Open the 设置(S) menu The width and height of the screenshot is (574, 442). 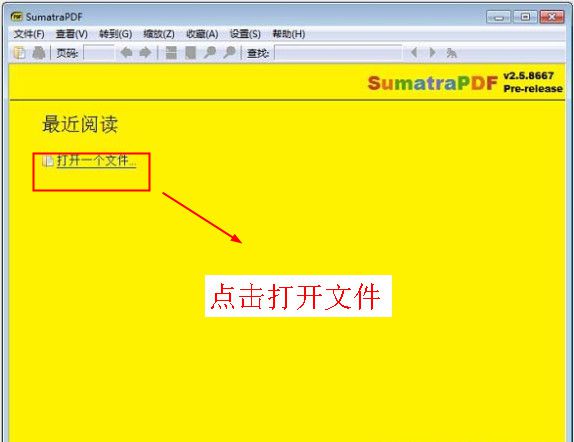[x=245, y=34]
